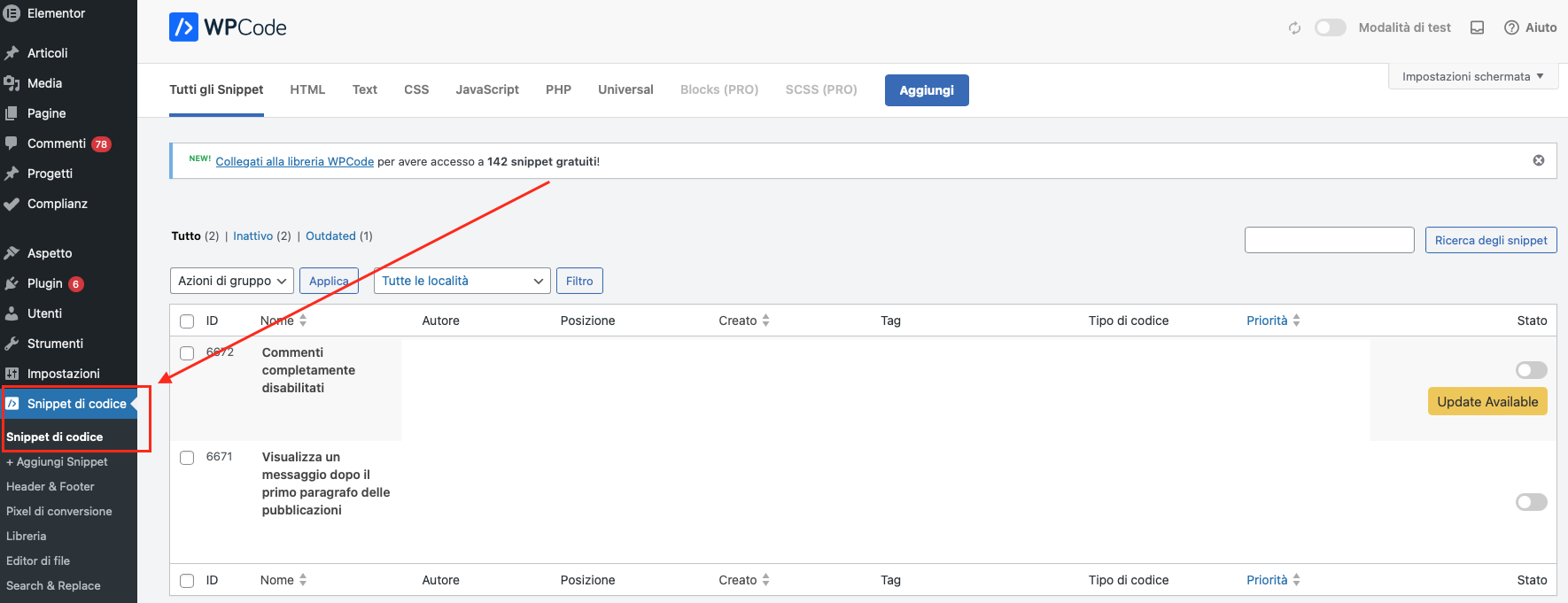The image size is (1568, 603).
Task: Tick the select-all checkbox in table header
Action: tap(187, 321)
